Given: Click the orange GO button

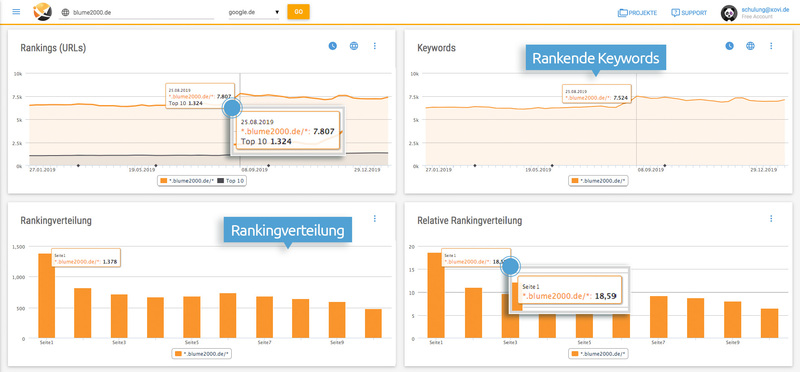Looking at the screenshot, I should tap(298, 12).
